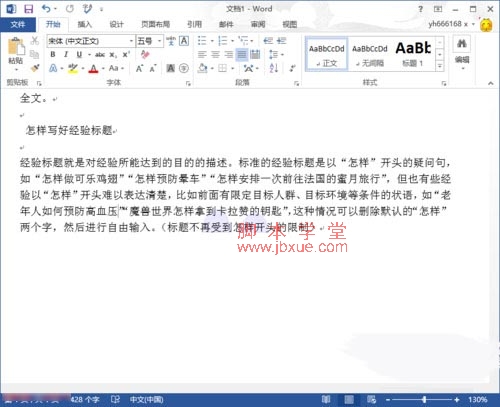Save the document with the floppy icon
Image resolution: width=500 pixels, height=407 pixels.
pyautogui.click(x=29, y=9)
